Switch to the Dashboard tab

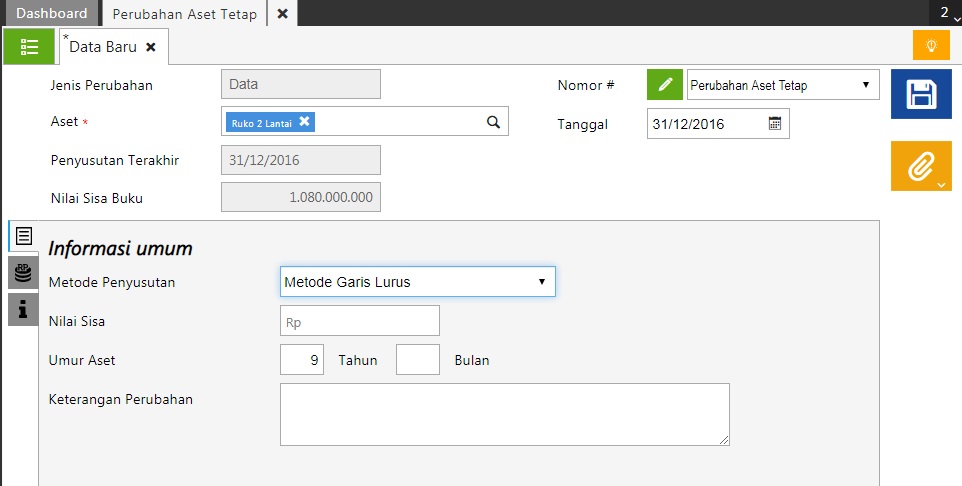[x=51, y=13]
